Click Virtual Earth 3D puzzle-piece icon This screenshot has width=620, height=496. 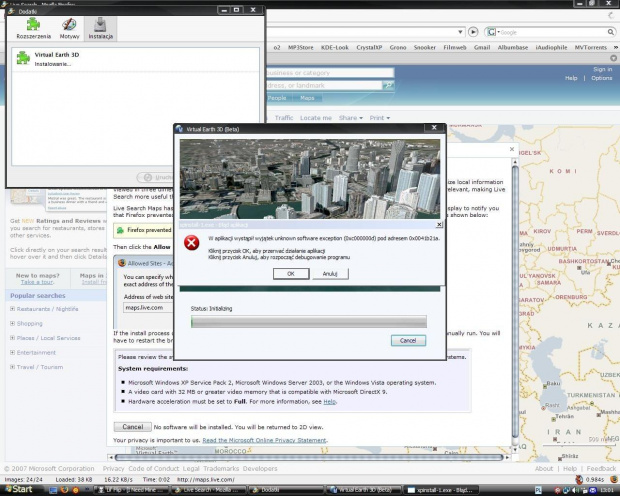[23, 58]
